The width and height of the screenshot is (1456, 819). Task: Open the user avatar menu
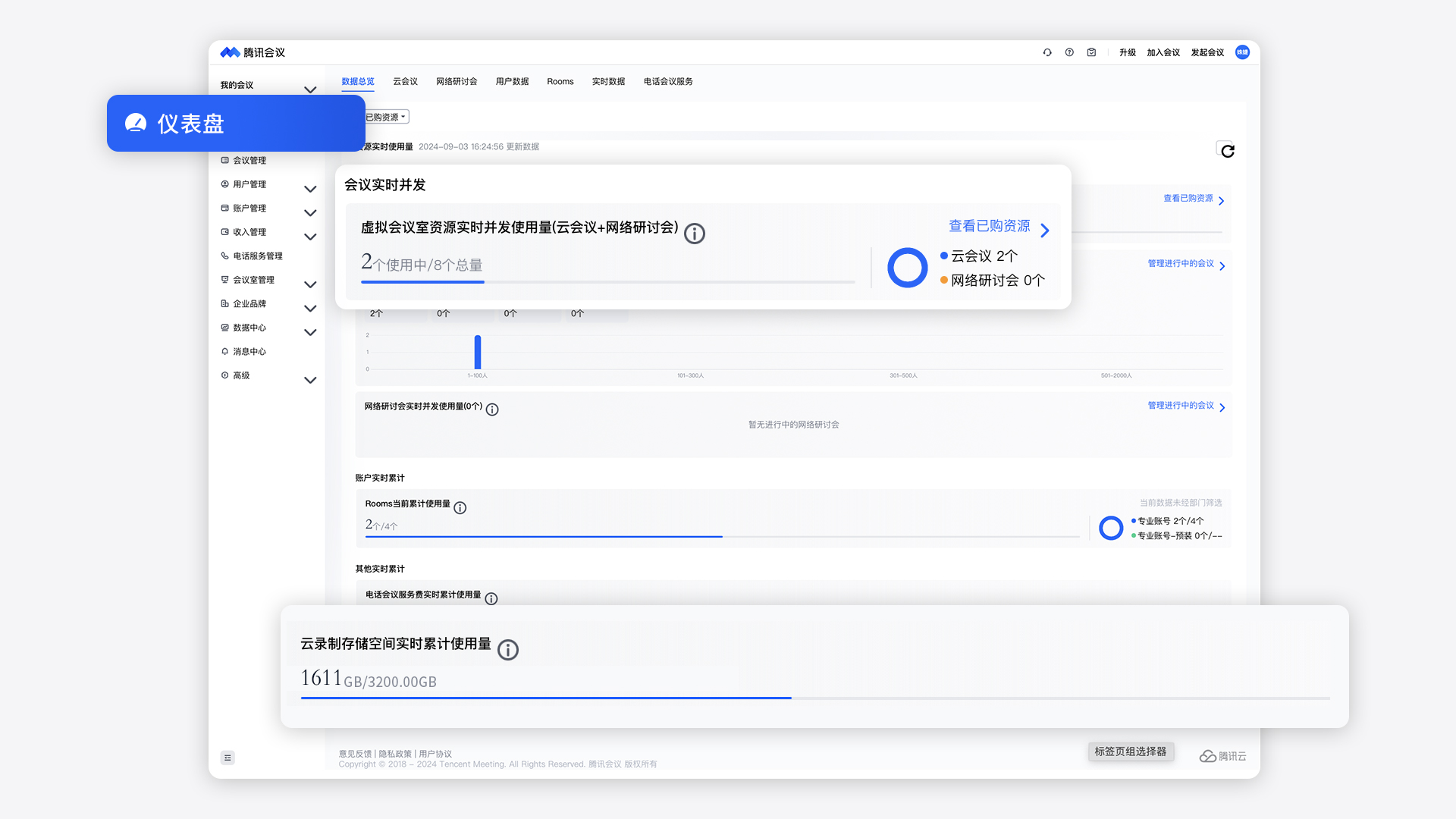(x=1242, y=52)
